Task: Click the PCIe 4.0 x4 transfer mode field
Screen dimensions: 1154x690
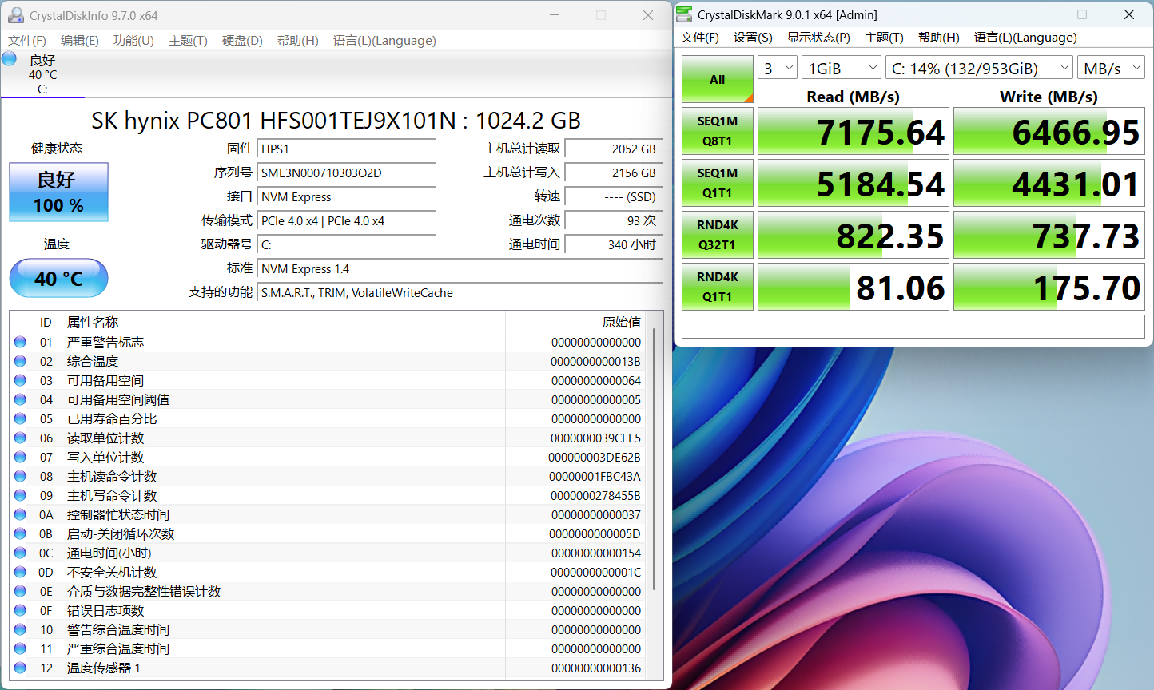Action: click(347, 221)
